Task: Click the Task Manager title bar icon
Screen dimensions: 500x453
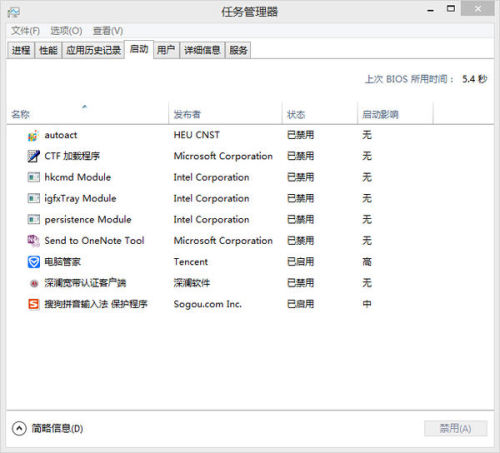Action: tap(14, 12)
